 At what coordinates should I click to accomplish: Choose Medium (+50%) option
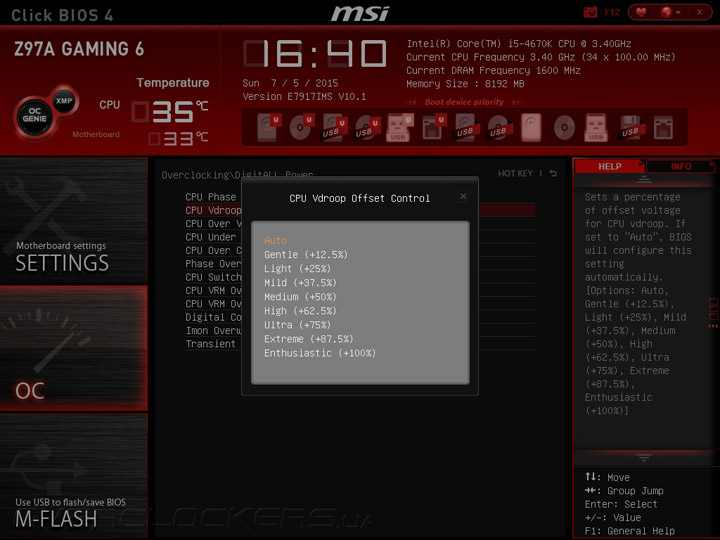coord(300,297)
